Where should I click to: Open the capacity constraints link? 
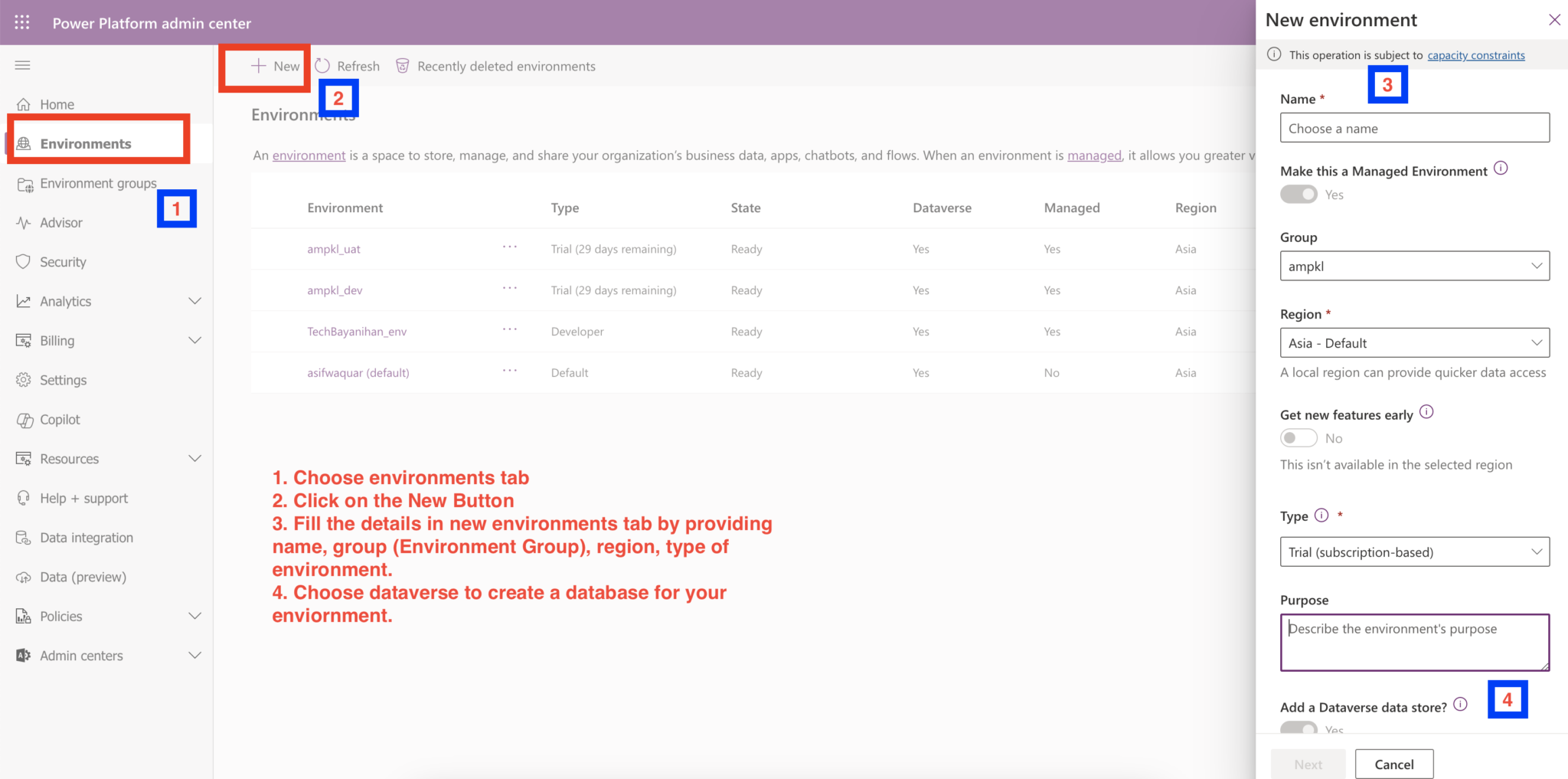click(1475, 54)
